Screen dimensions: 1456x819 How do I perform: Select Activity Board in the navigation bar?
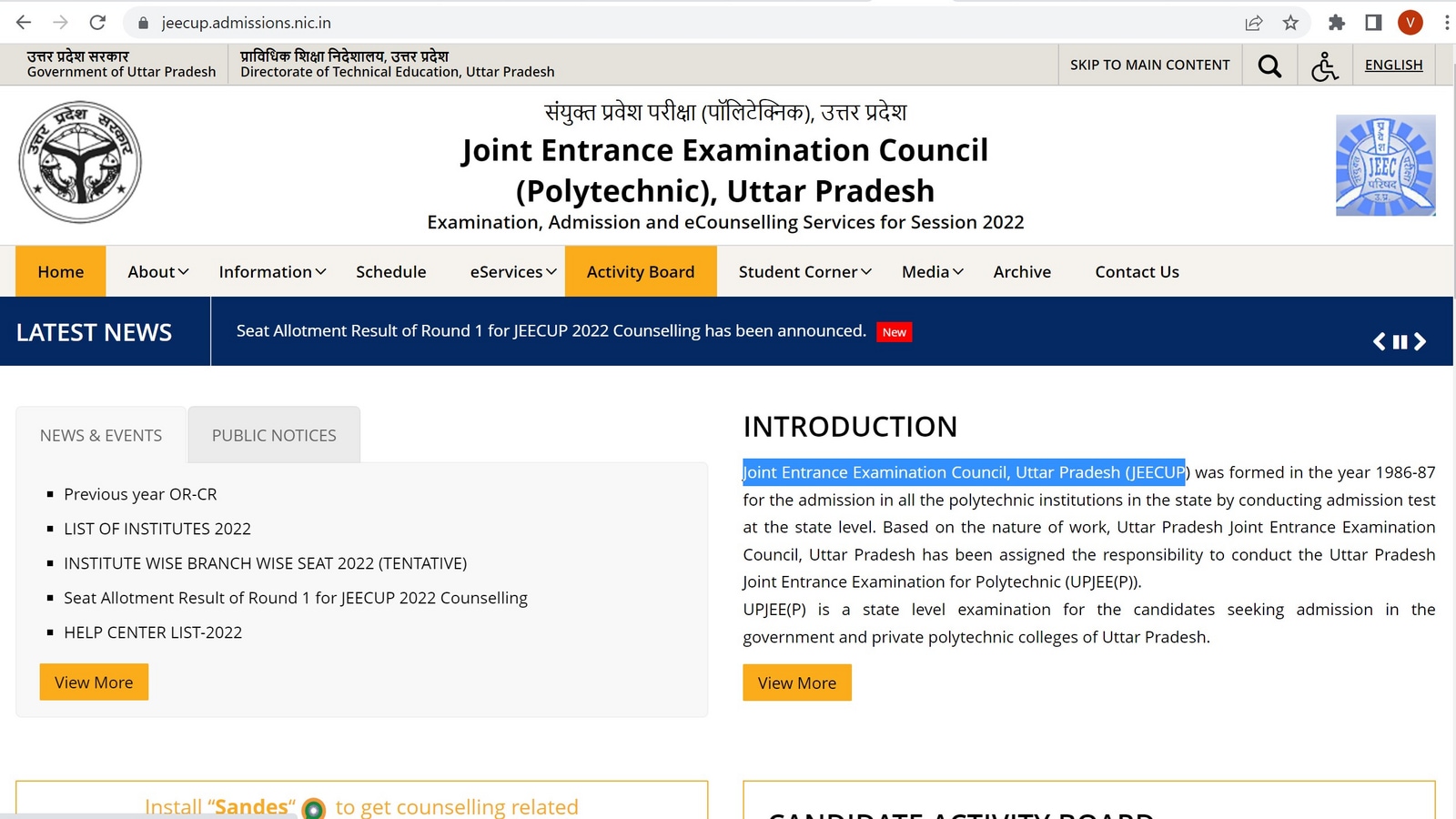[641, 271]
